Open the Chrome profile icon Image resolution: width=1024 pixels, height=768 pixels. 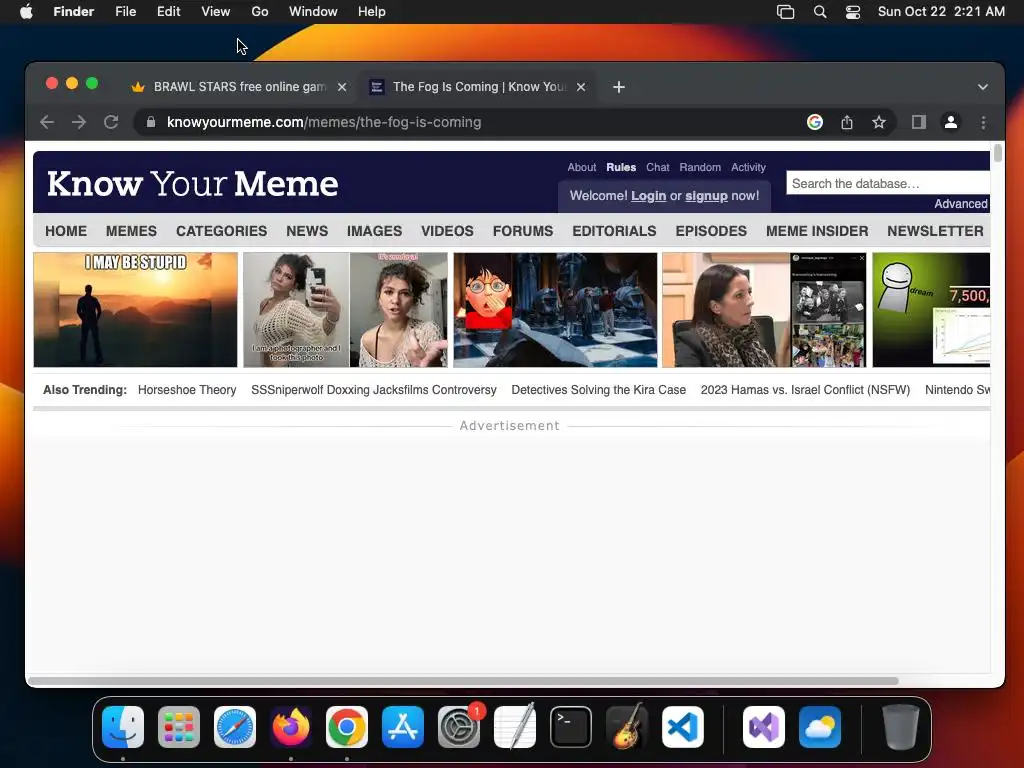[x=951, y=122]
